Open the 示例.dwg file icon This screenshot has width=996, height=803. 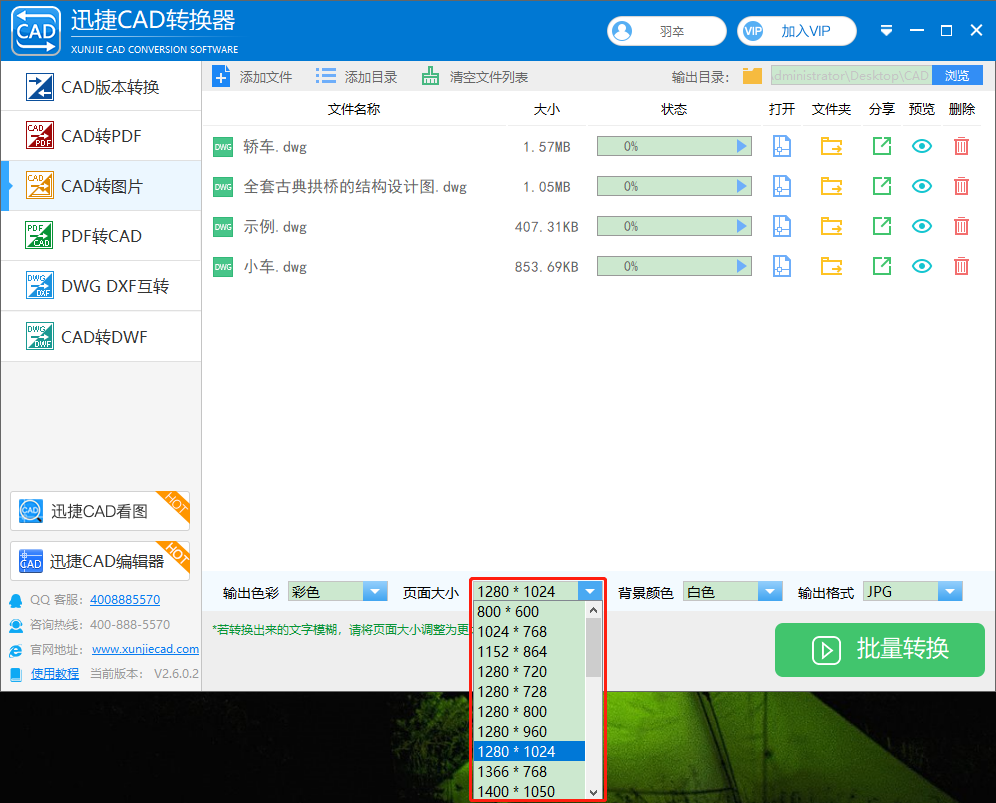pos(781,227)
